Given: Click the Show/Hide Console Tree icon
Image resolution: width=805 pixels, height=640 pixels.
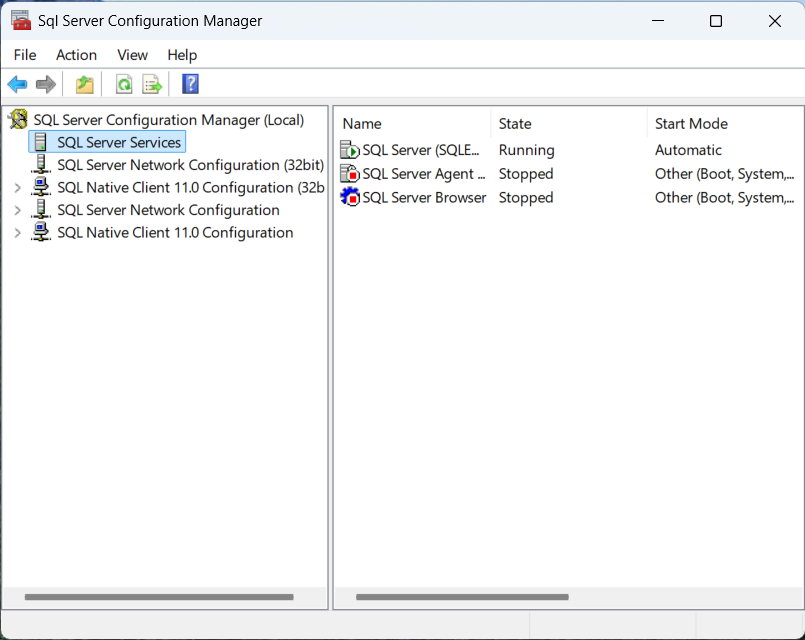Looking at the screenshot, I should pos(84,84).
